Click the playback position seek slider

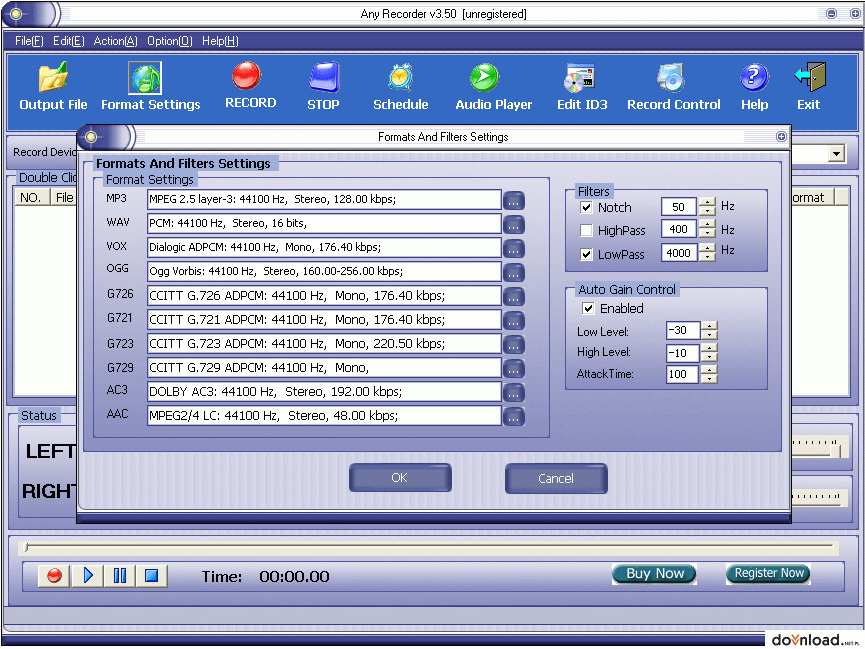click(429, 547)
